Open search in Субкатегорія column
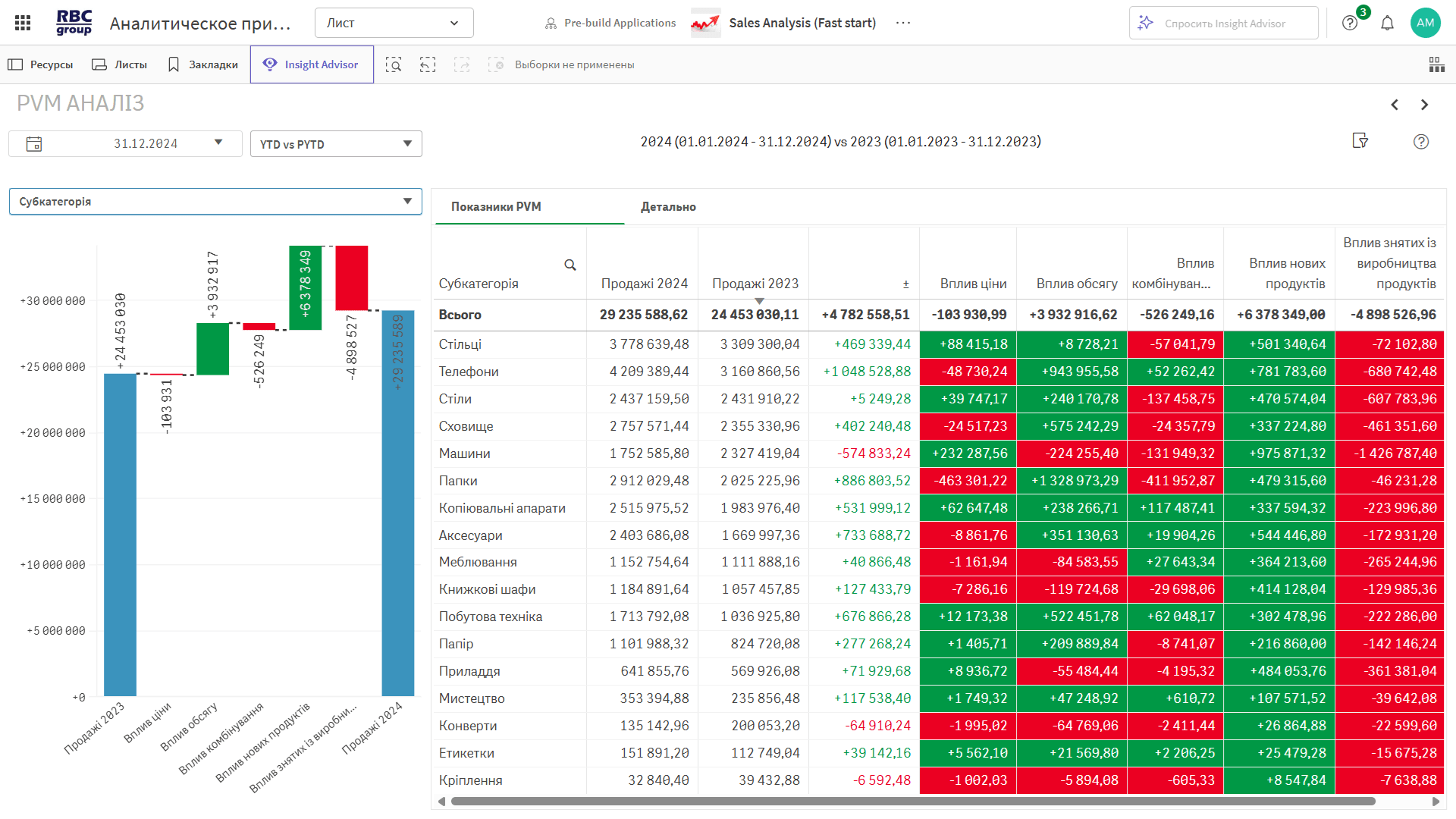This screenshot has height=819, width=1456. tap(570, 265)
